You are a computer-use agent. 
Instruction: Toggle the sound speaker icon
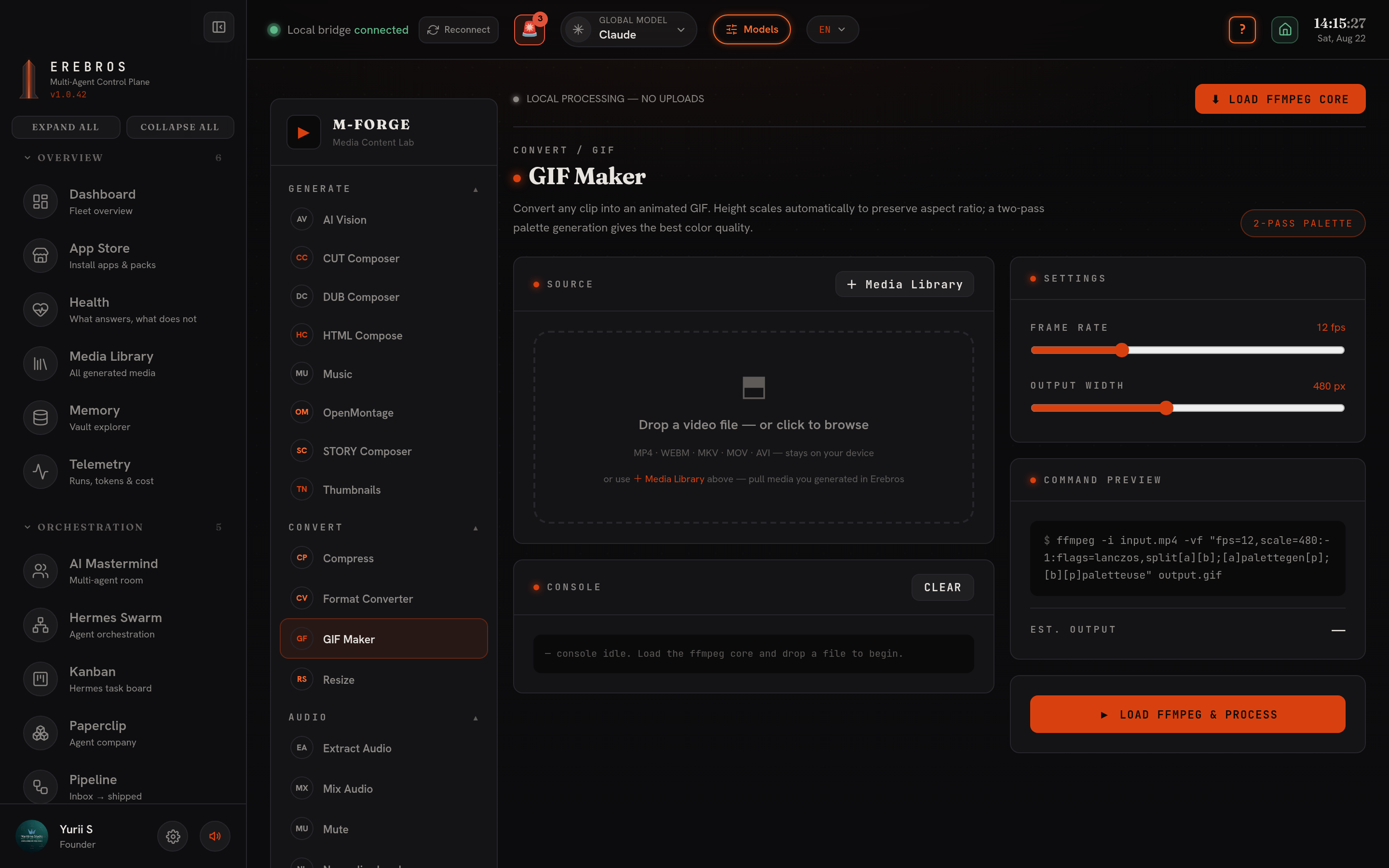tap(215, 836)
